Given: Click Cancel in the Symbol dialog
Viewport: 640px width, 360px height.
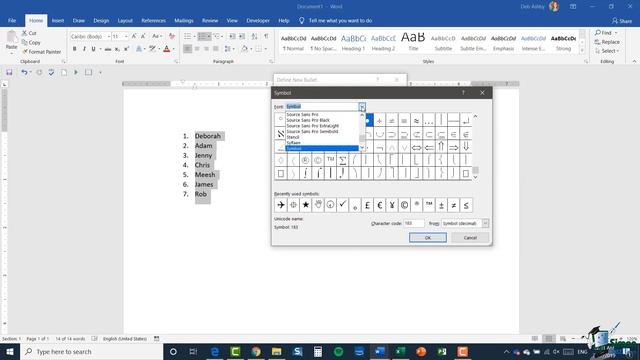Looking at the screenshot, I should click(x=470, y=238).
